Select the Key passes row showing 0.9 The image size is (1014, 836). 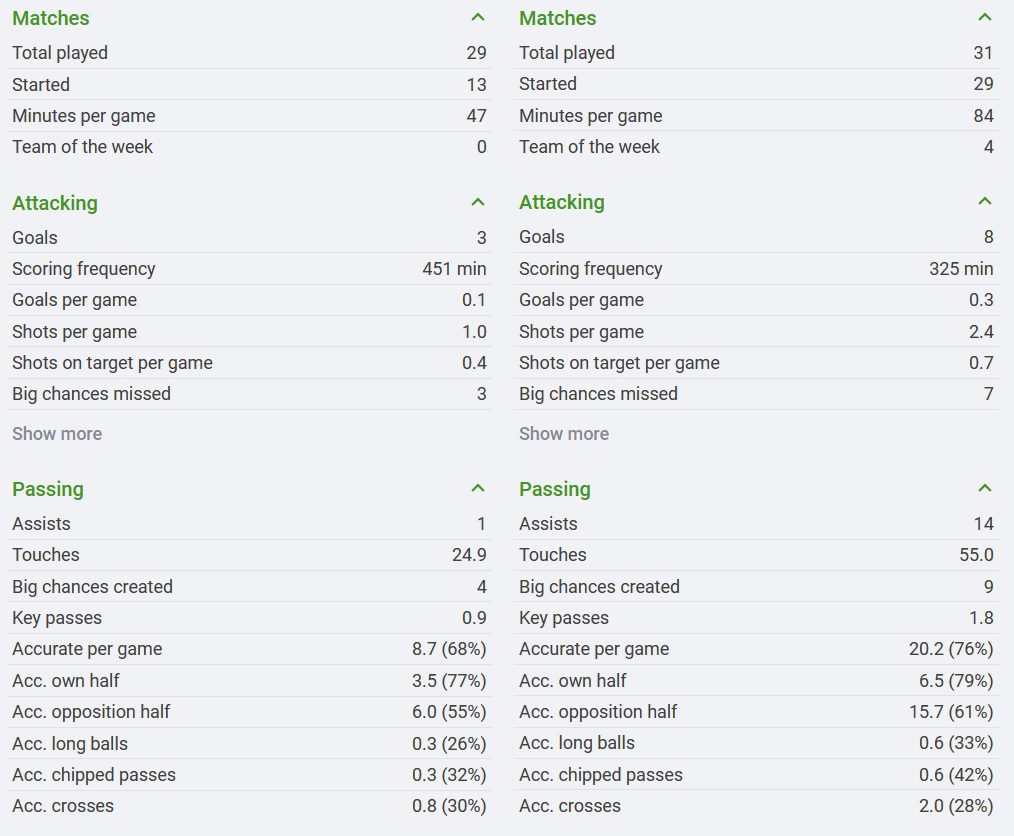[249, 618]
